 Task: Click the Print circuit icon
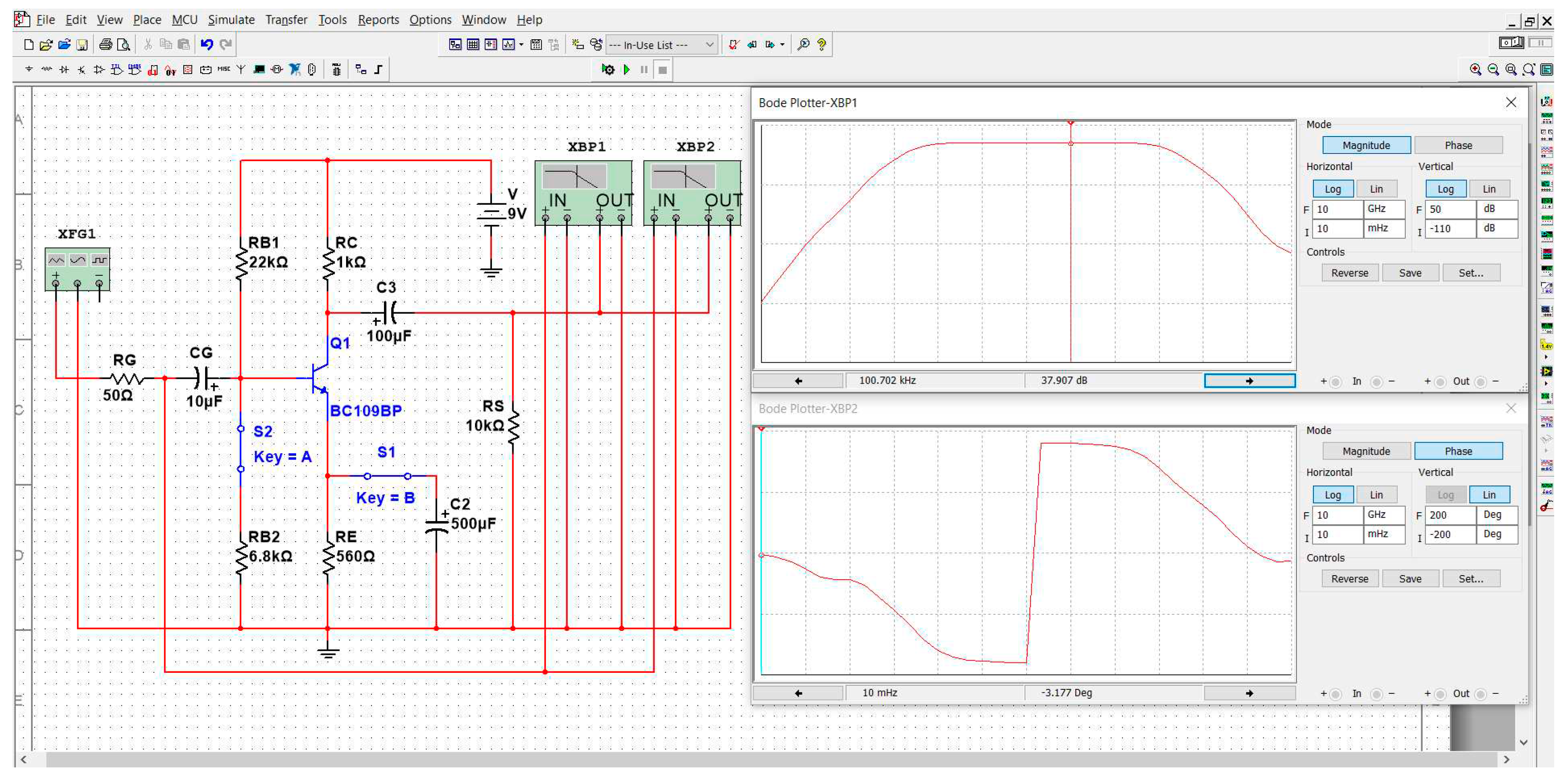point(105,45)
